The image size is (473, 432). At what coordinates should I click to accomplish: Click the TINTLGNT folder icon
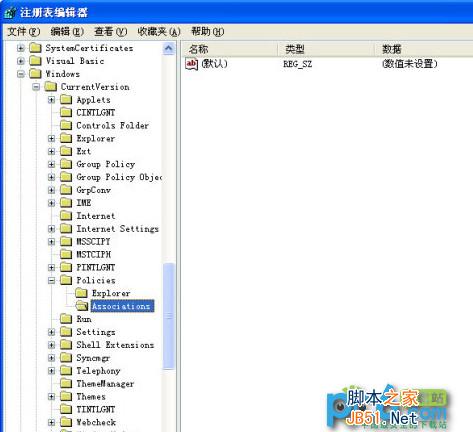pos(66,409)
